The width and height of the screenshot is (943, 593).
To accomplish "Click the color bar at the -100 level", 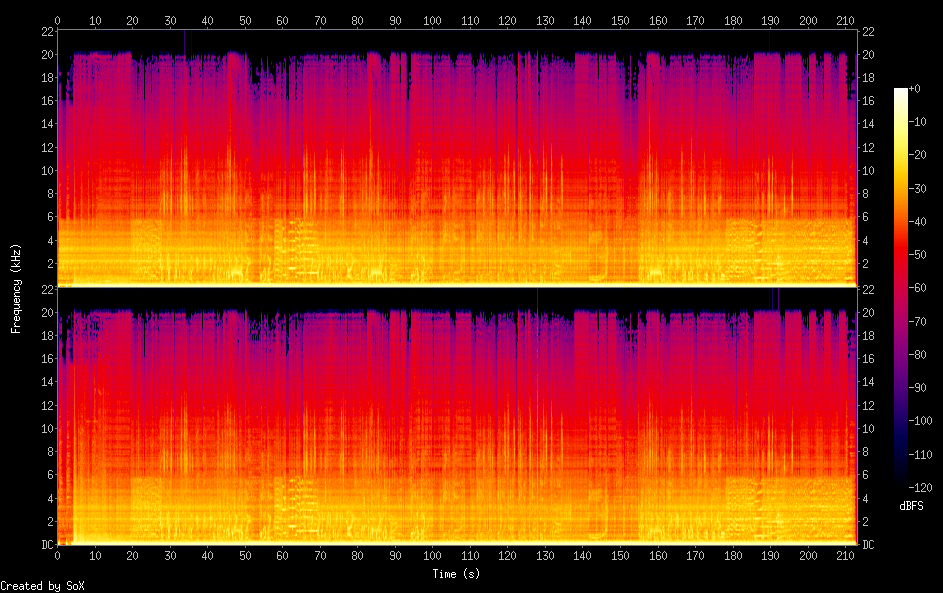I will [x=901, y=417].
